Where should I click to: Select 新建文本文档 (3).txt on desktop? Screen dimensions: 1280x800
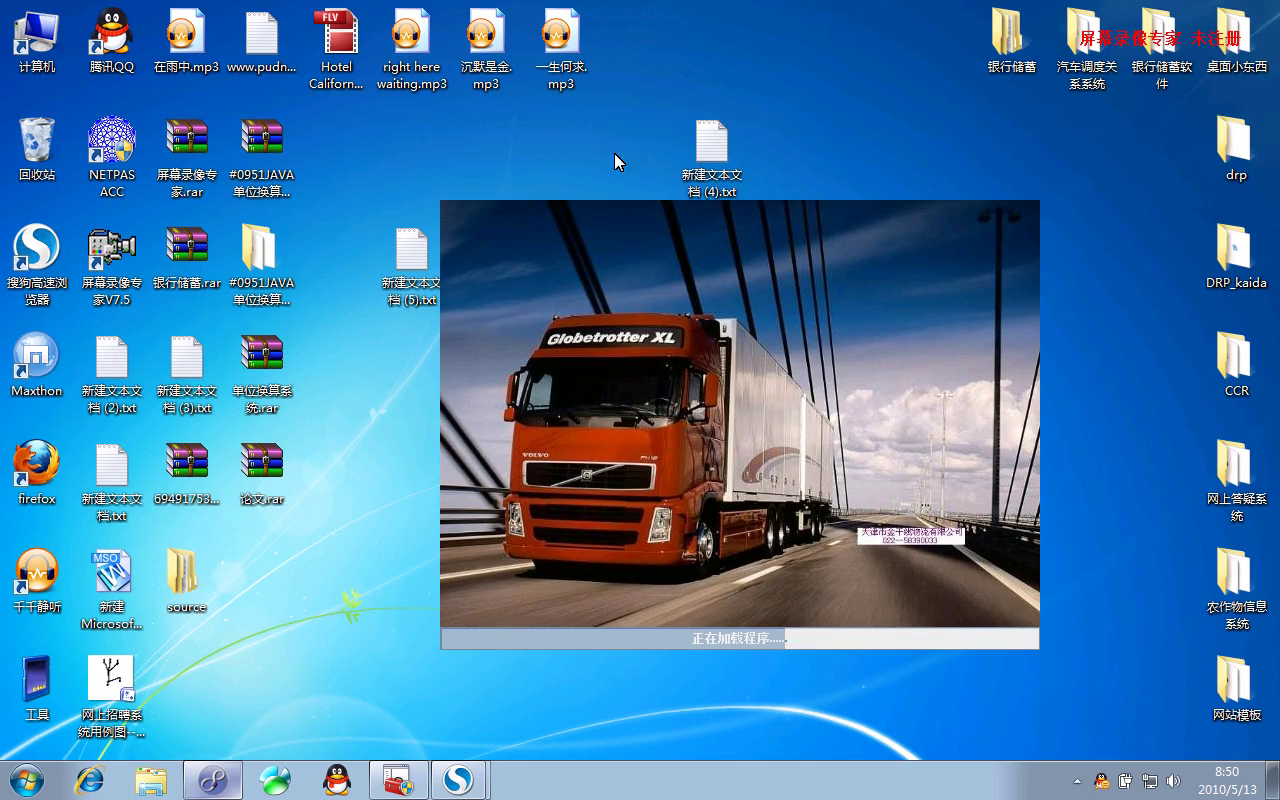coord(187,372)
